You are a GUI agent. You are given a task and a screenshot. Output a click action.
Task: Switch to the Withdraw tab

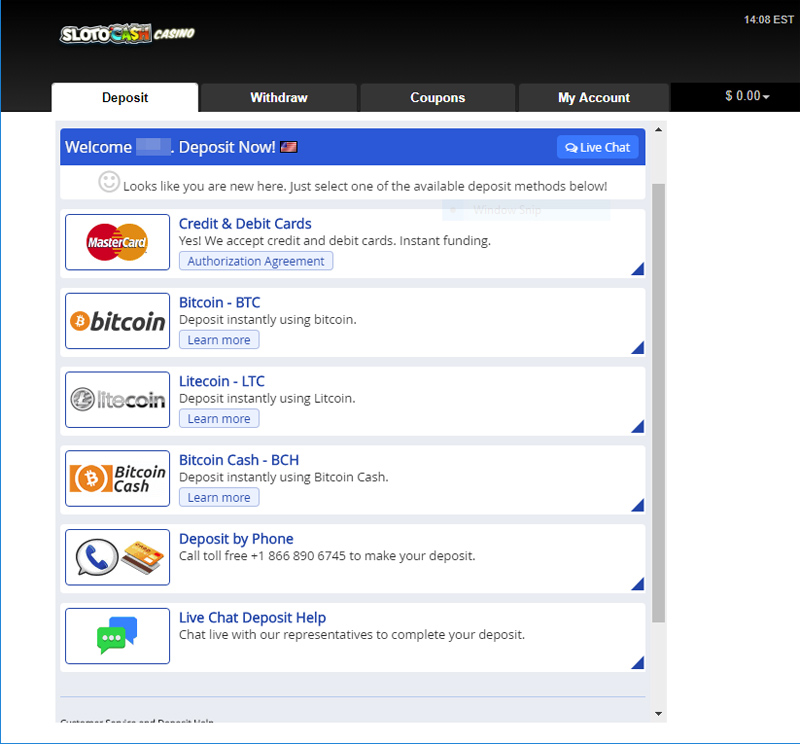[279, 97]
